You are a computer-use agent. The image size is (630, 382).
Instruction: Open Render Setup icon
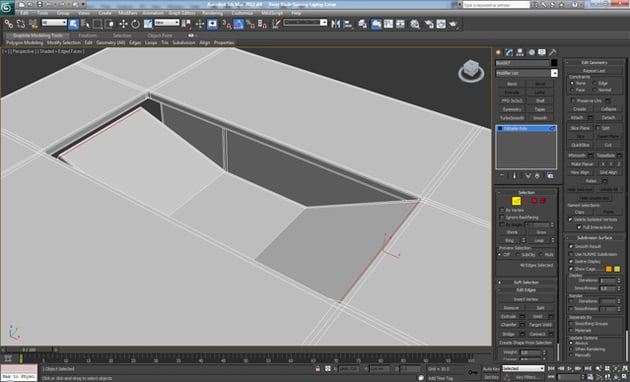pyautogui.click(x=429, y=24)
